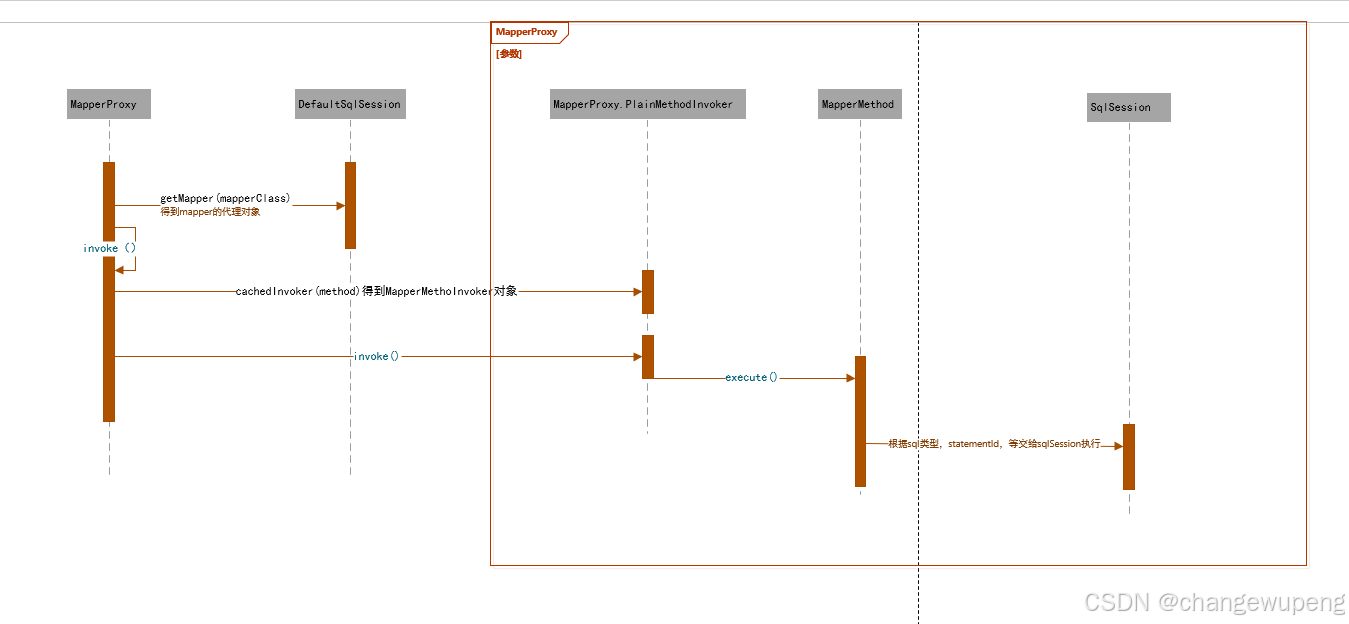The image size is (1349, 624).
Task: Click the 根据sql类型，statementId message label
Action: [994, 443]
